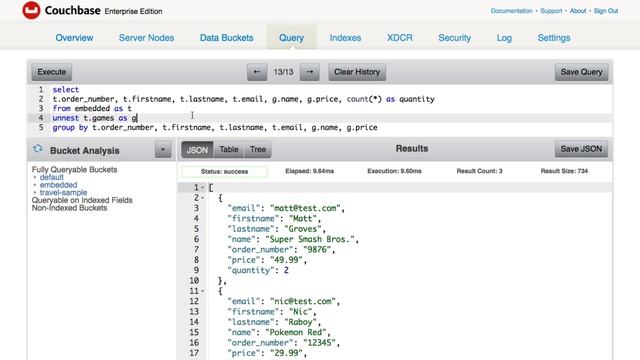Click the Save Query button
This screenshot has width=640, height=360.
tap(581, 72)
